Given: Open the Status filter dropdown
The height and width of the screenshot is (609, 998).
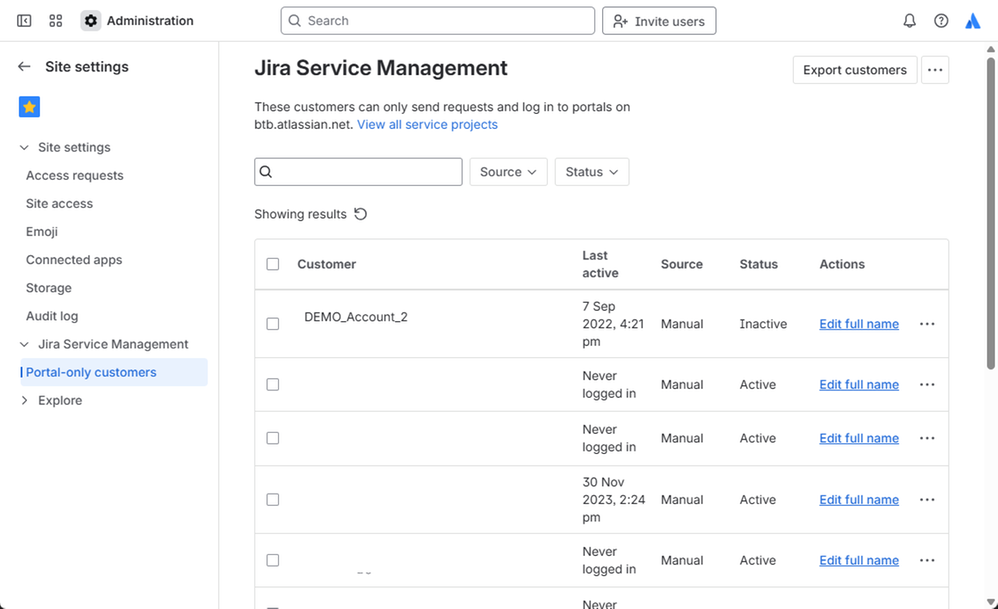Looking at the screenshot, I should (591, 172).
